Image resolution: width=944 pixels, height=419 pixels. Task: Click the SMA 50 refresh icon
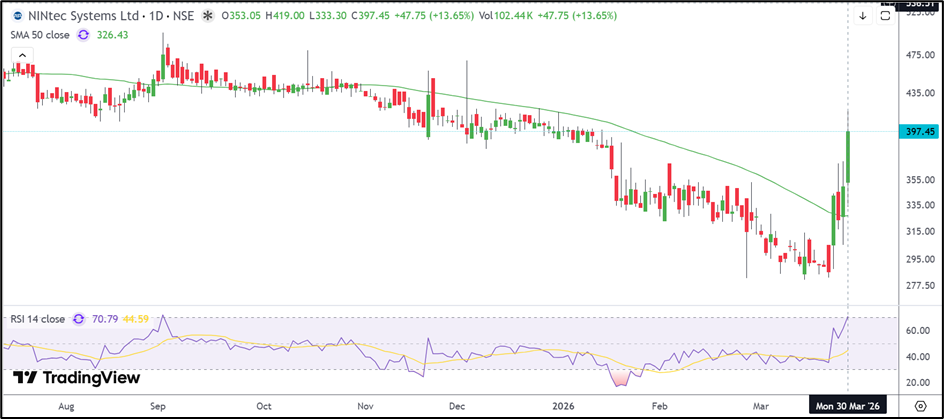[82, 35]
